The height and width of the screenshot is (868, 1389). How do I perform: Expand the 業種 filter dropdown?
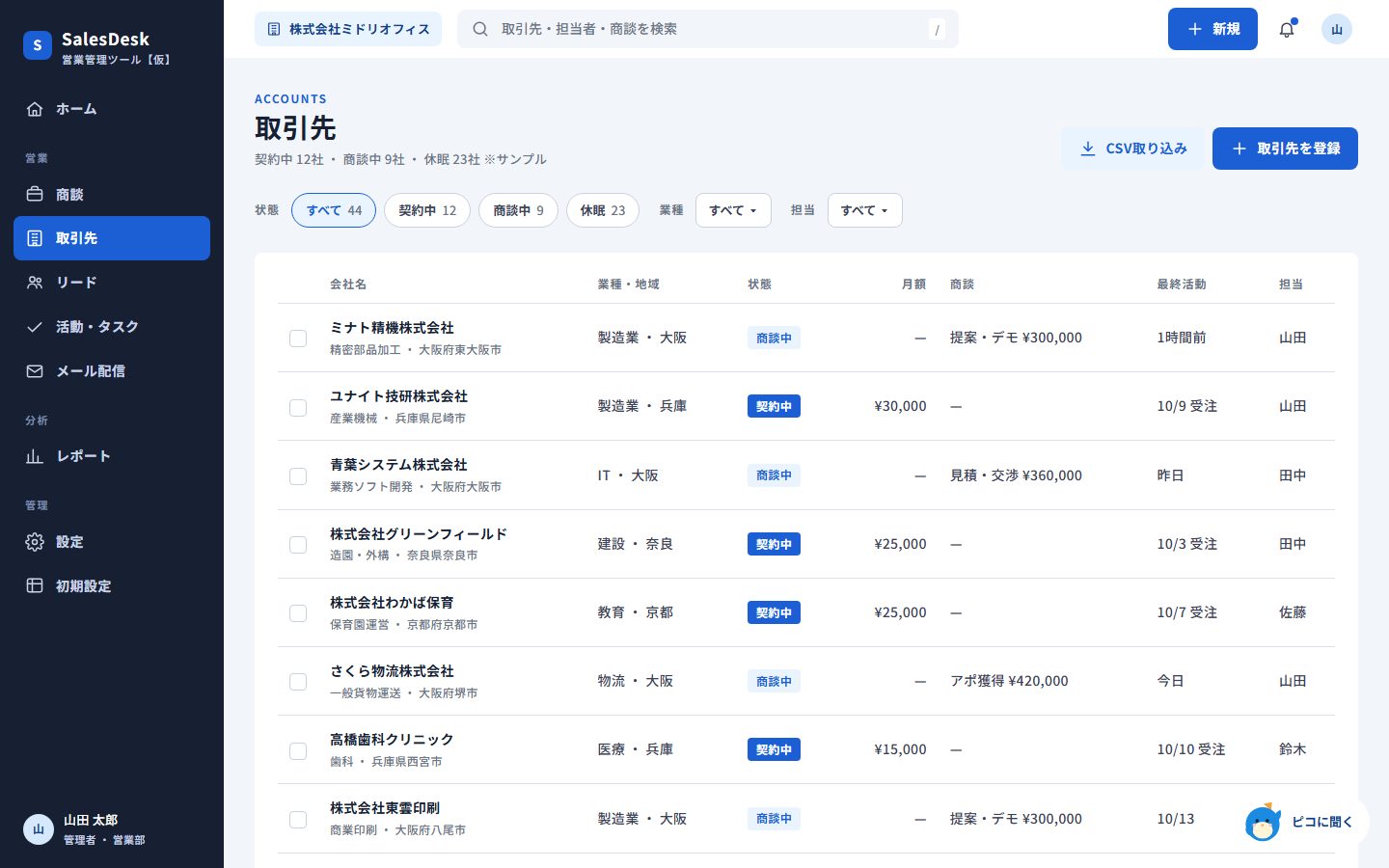pos(733,210)
